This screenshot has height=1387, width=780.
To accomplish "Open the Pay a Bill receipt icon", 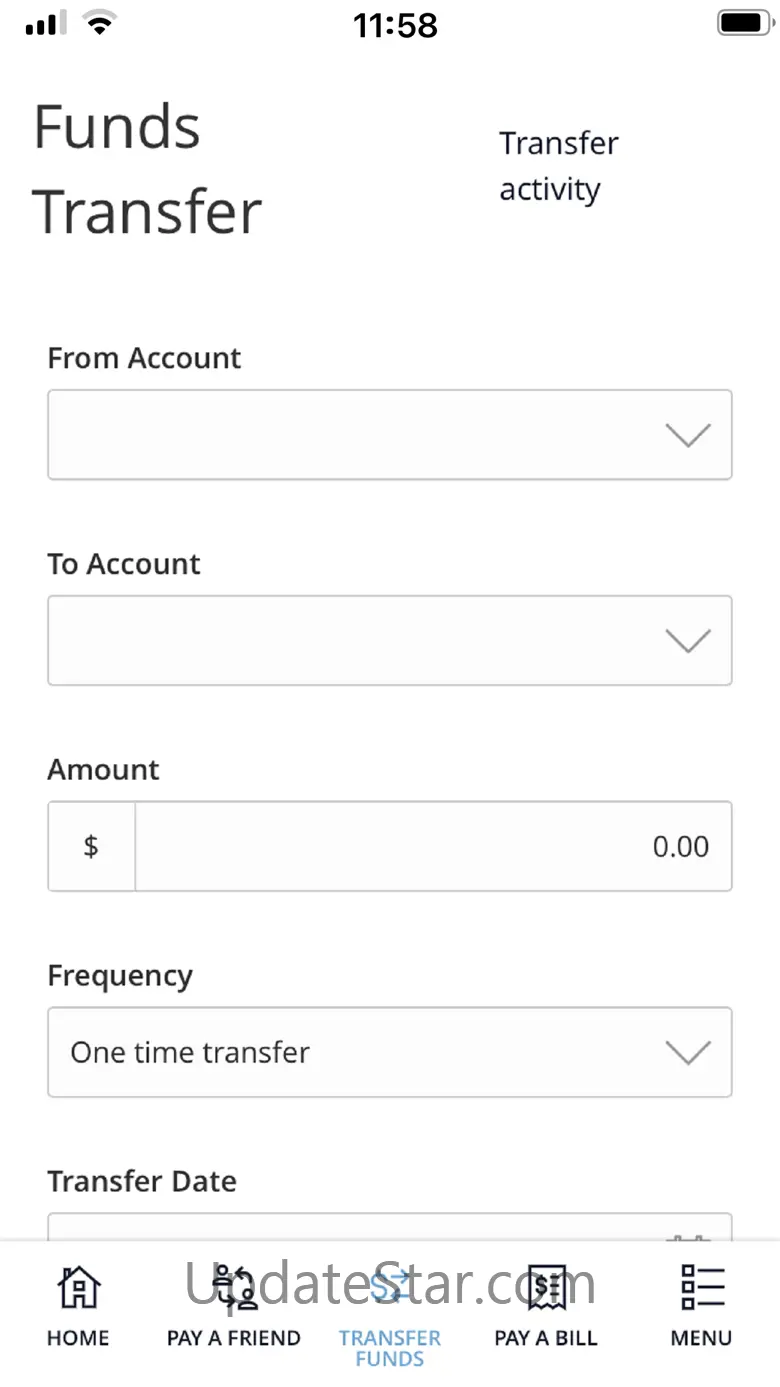I will coord(546,1288).
